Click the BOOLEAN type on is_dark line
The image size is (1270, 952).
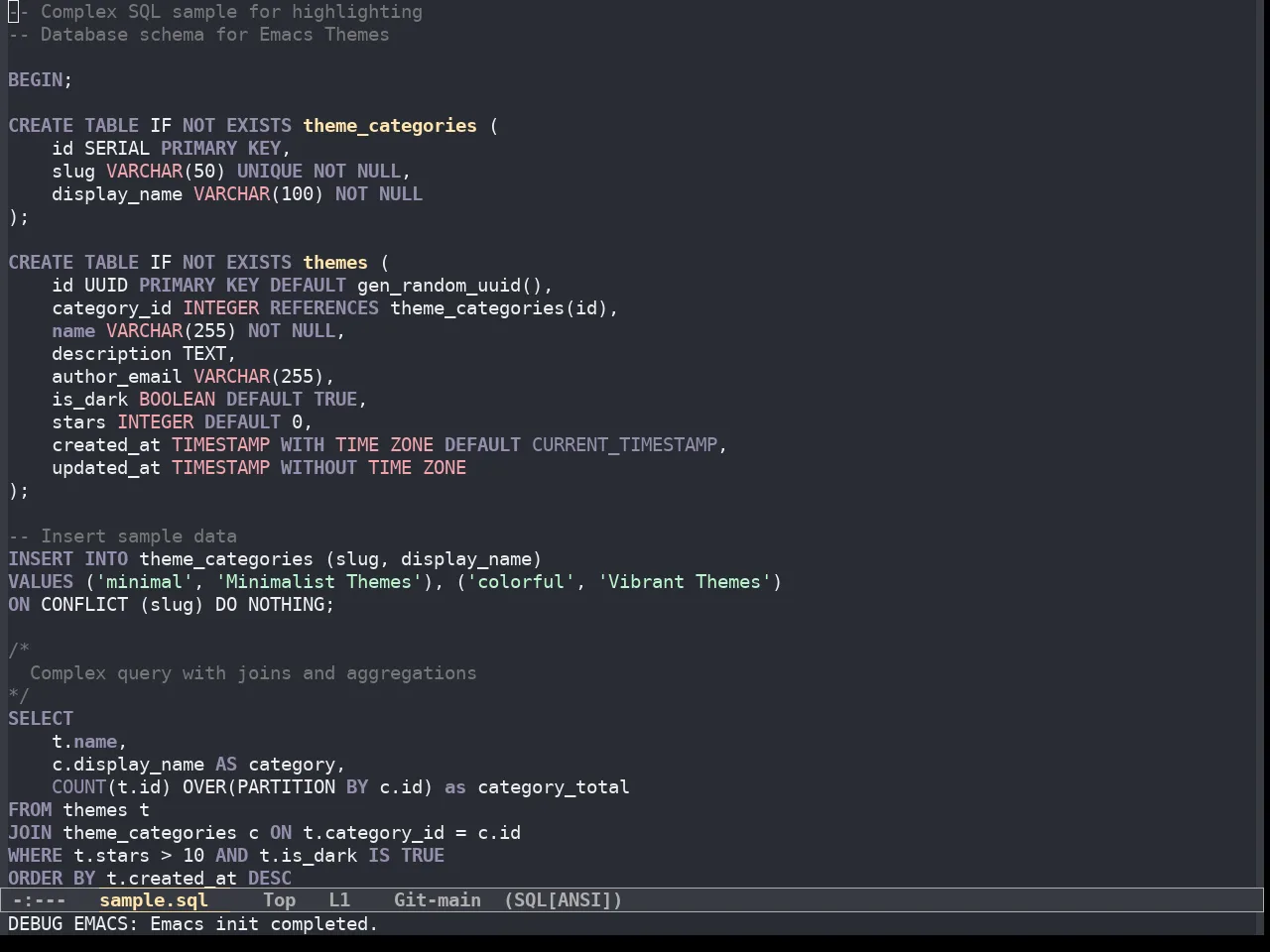pos(178,400)
